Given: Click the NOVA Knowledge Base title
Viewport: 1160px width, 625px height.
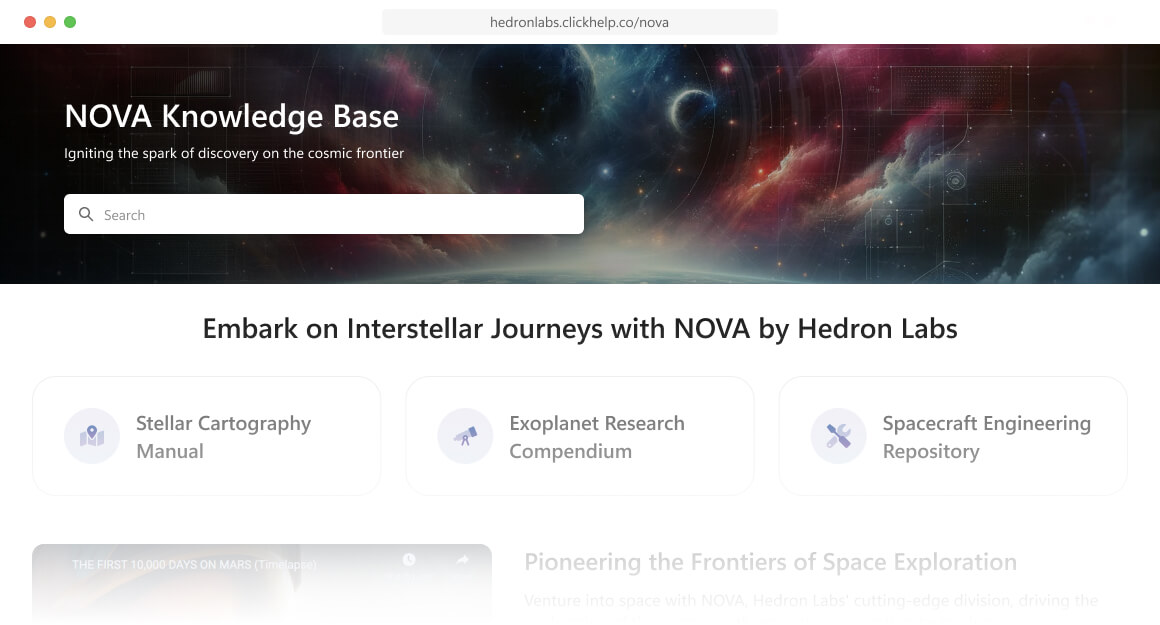Looking at the screenshot, I should click(231, 116).
